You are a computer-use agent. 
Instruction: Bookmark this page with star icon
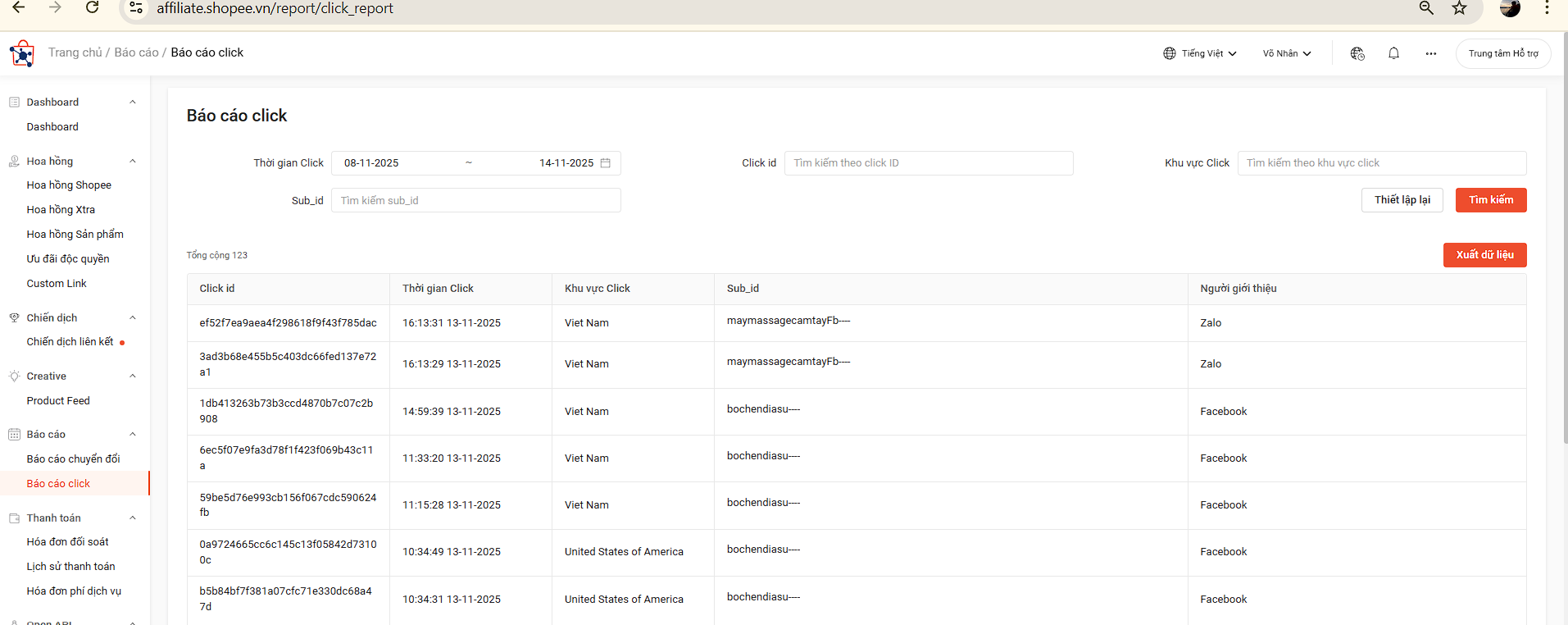(x=1459, y=8)
